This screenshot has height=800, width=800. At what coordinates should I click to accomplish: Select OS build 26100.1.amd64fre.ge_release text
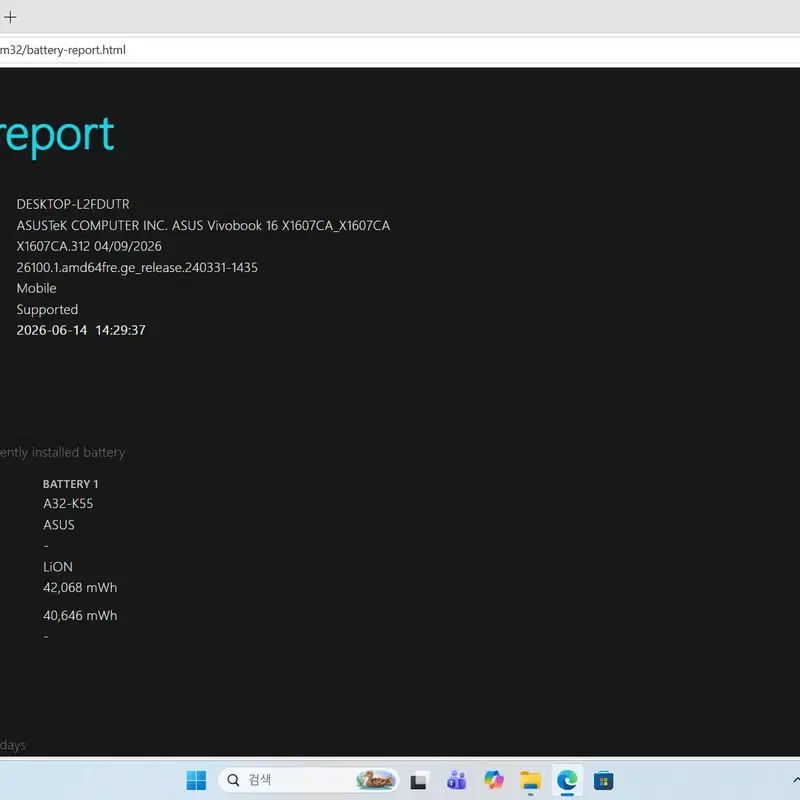coord(137,267)
